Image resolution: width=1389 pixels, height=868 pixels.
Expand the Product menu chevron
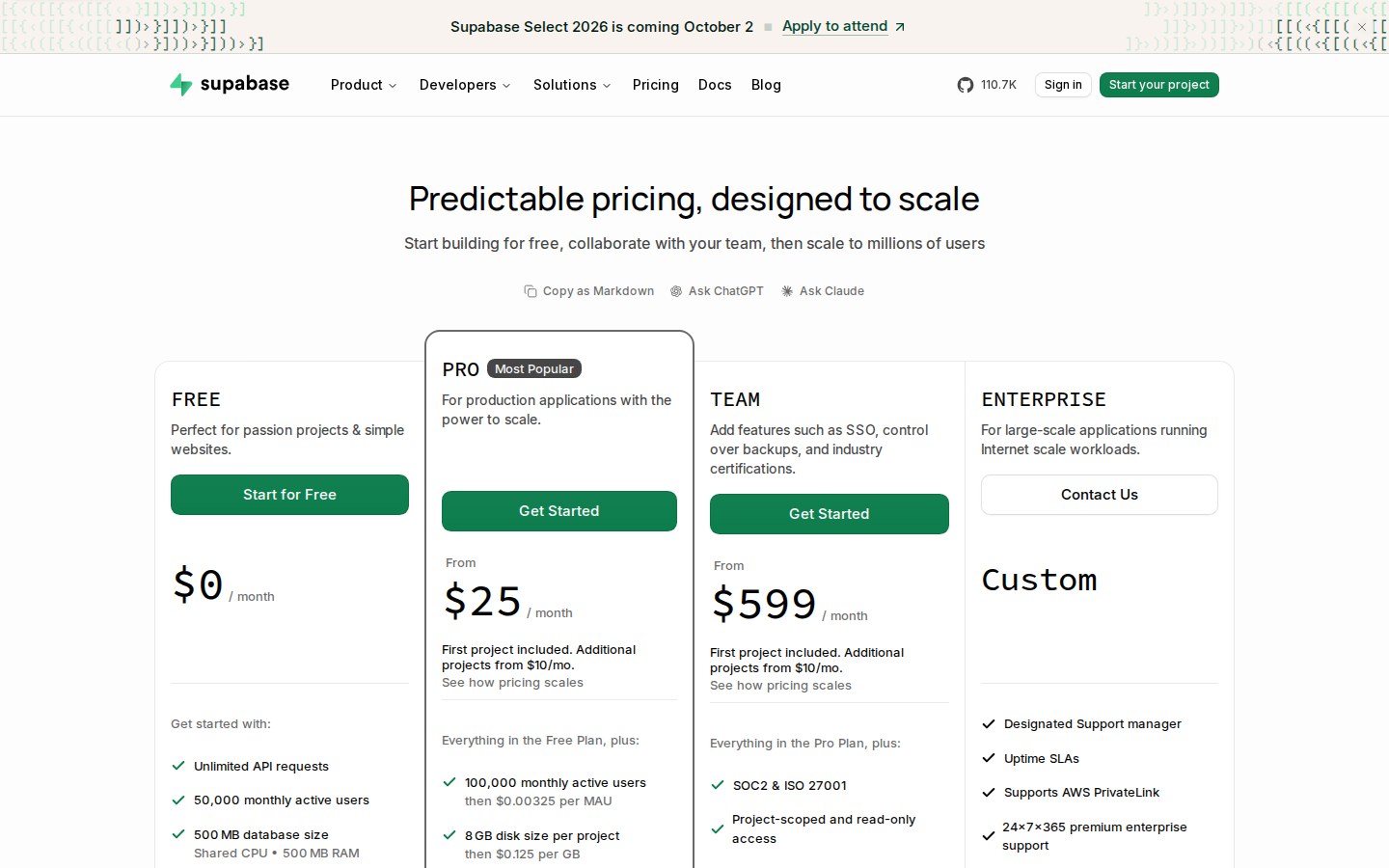click(393, 86)
